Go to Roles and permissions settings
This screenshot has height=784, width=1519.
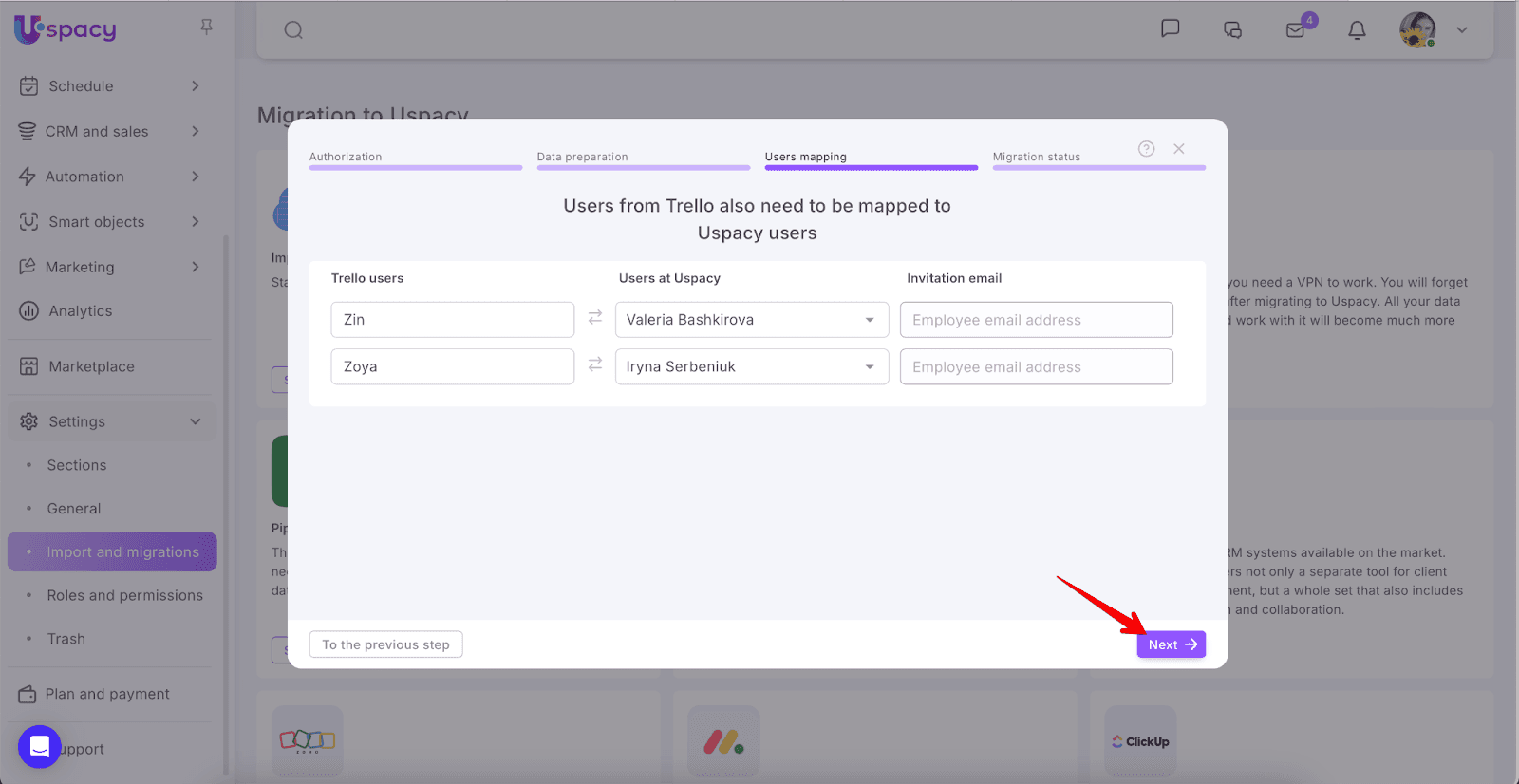tap(124, 595)
